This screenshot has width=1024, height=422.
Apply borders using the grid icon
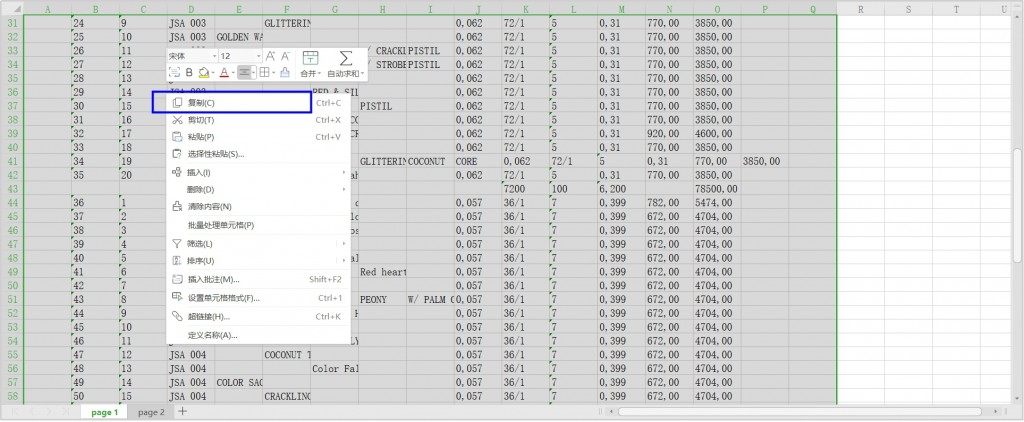(x=264, y=73)
